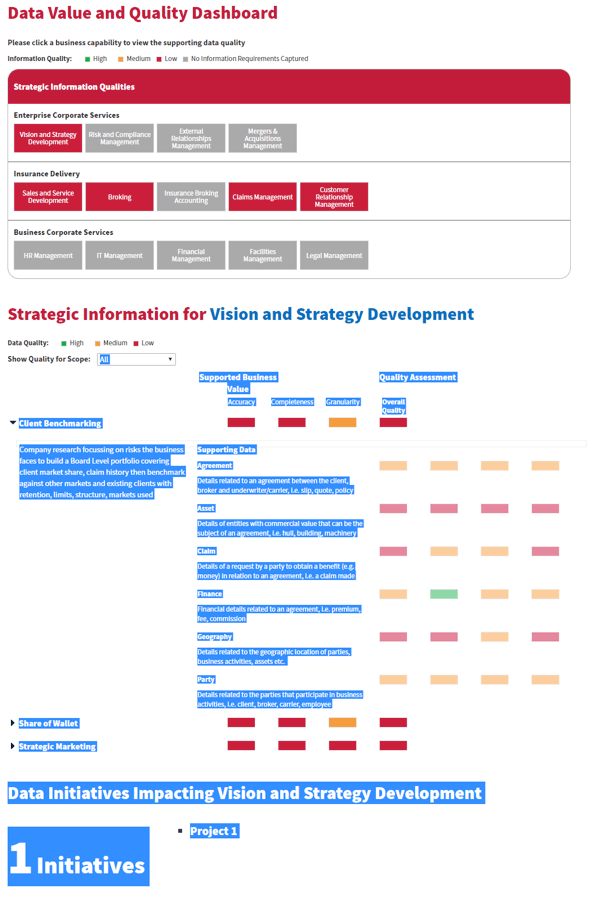The image size is (589, 900).
Task: Choose Customer Relationship Management tile
Action: (334, 197)
